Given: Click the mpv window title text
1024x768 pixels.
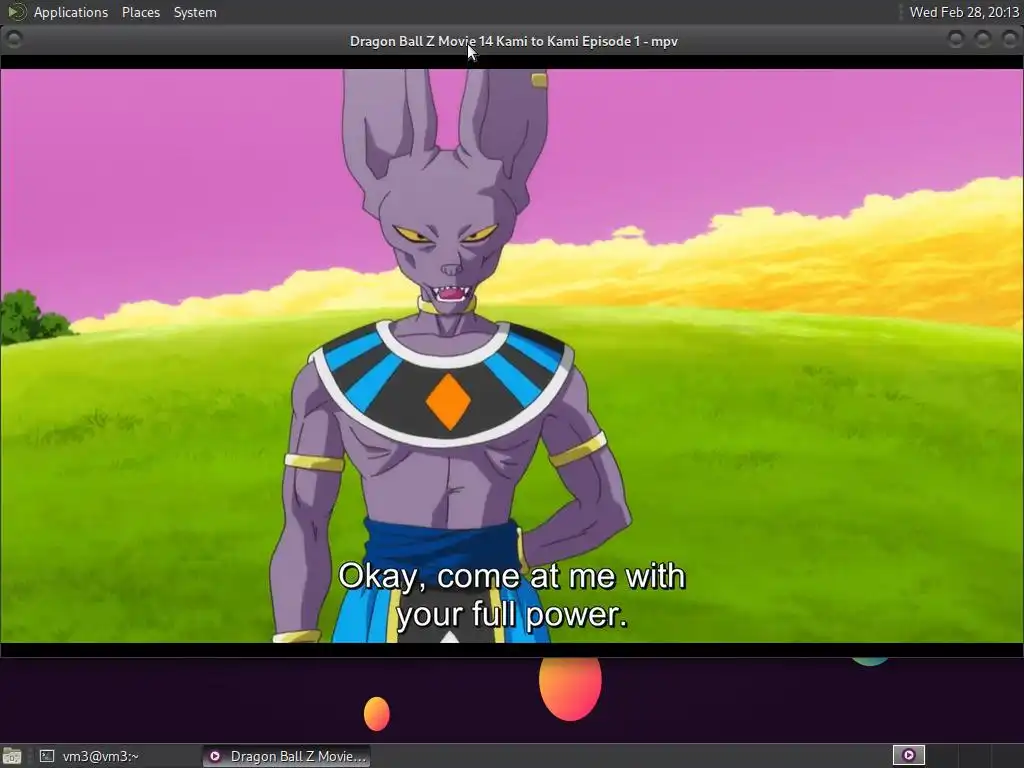Looking at the screenshot, I should [513, 41].
